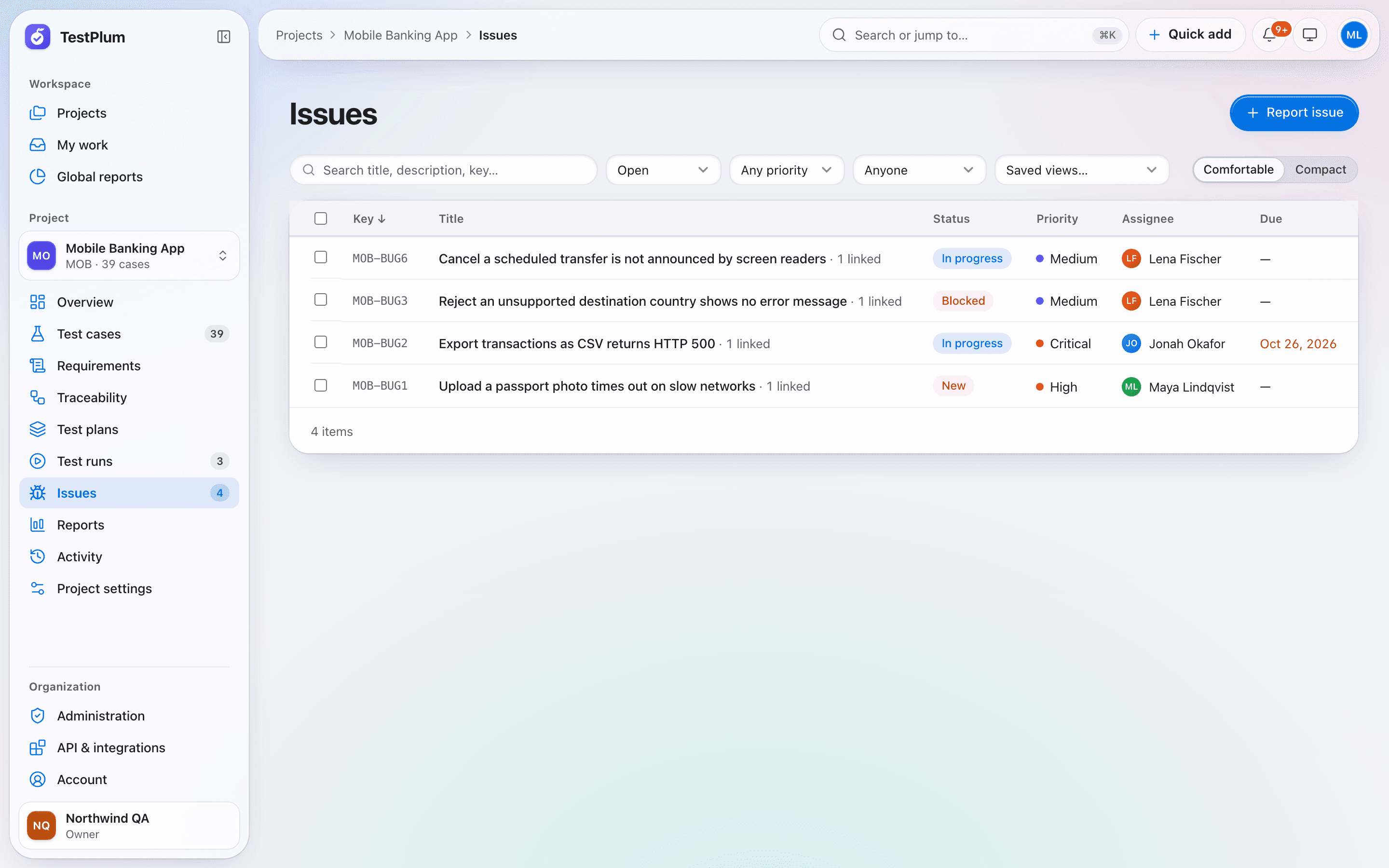Click the Issues bug icon
This screenshot has width=1389, height=868.
(x=38, y=493)
